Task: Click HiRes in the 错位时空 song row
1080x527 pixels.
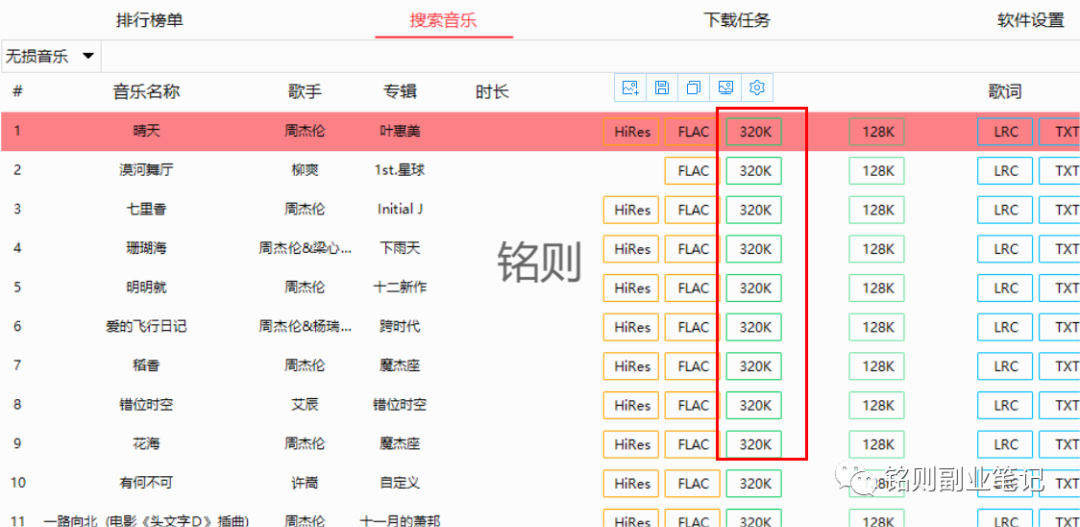Action: (x=631, y=405)
